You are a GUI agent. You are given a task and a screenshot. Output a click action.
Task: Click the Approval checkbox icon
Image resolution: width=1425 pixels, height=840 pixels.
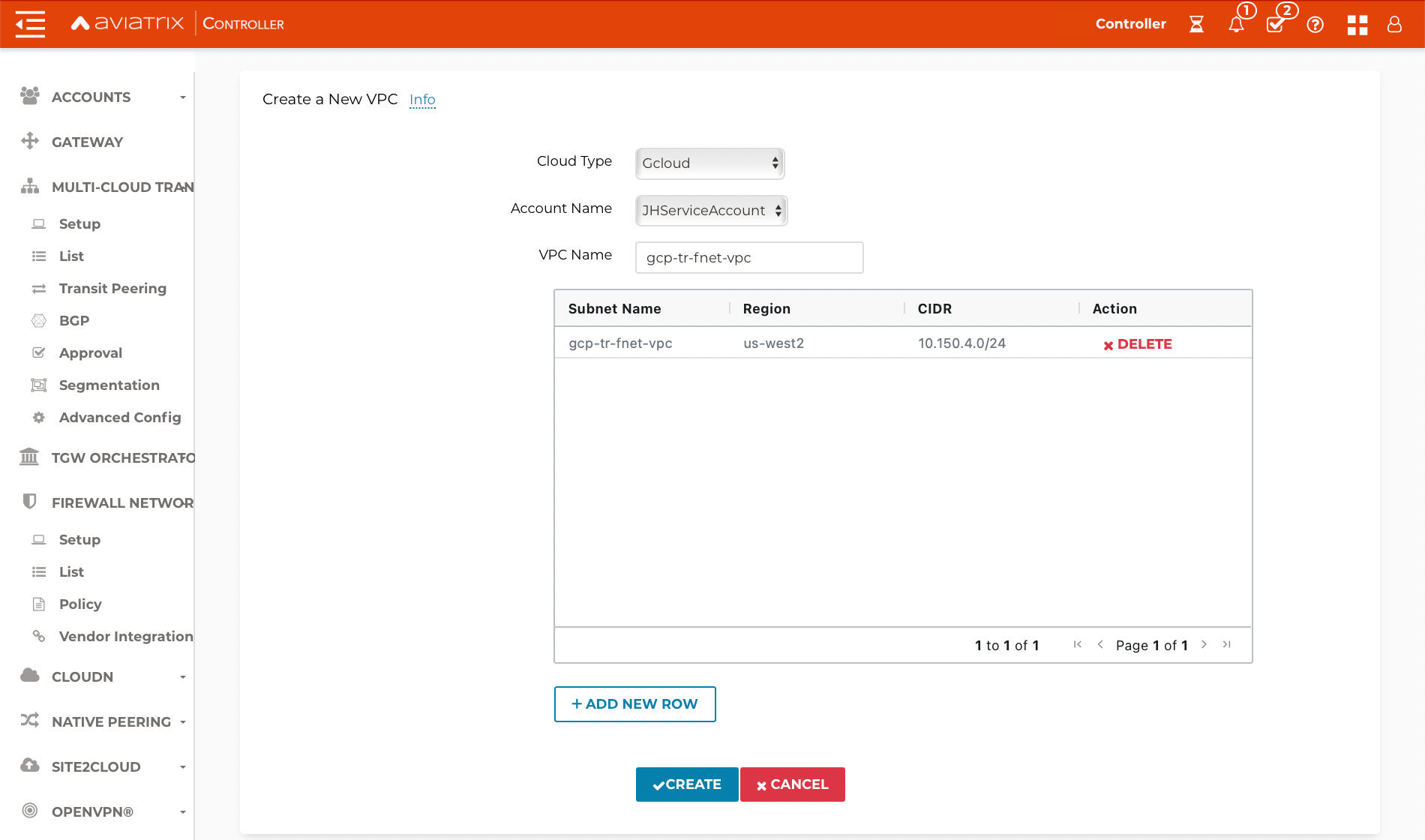pyautogui.click(x=39, y=352)
